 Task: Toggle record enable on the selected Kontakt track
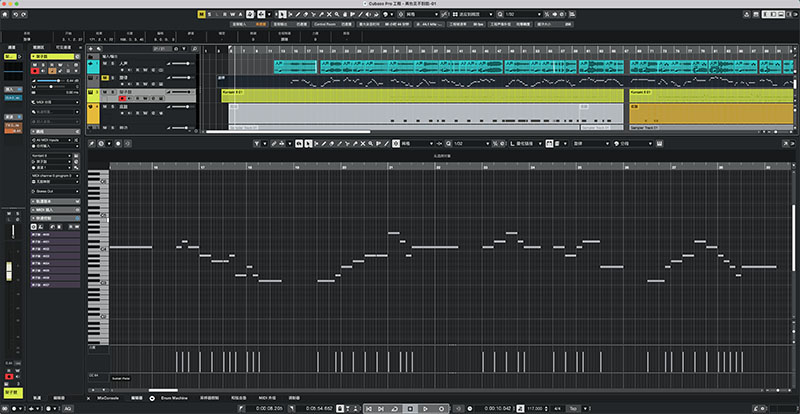(x=122, y=99)
